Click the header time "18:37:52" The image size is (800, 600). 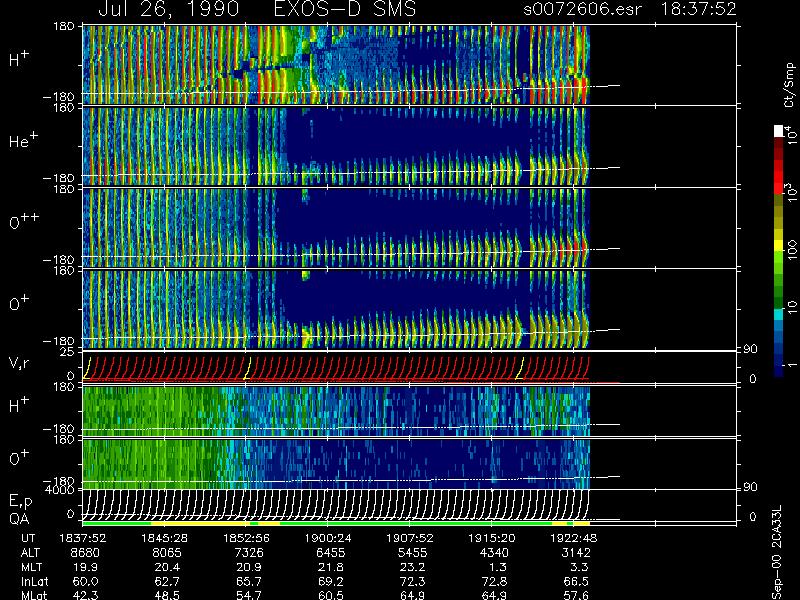[x=698, y=9]
